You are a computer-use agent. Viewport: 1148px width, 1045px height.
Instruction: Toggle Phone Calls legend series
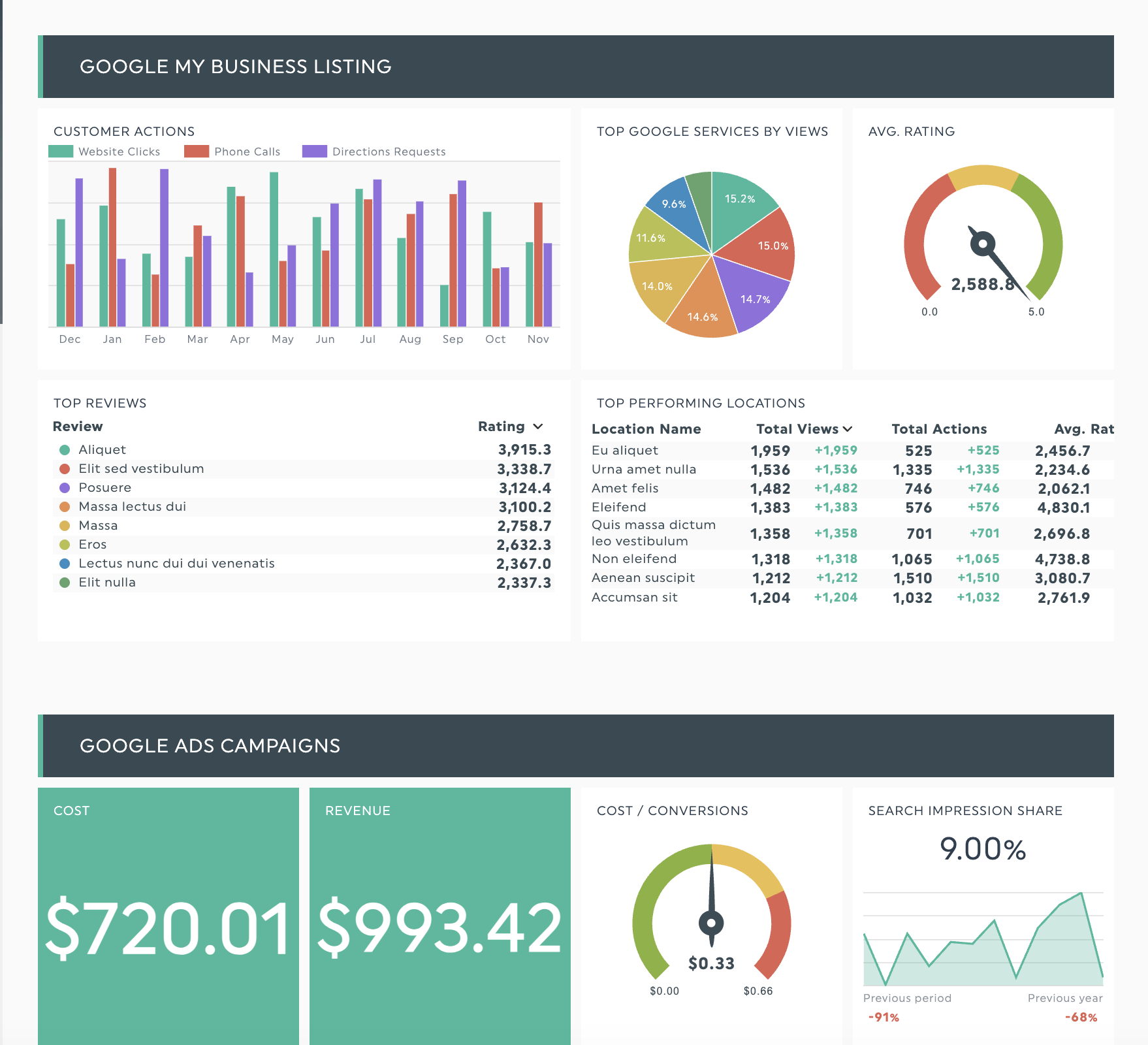[232, 152]
